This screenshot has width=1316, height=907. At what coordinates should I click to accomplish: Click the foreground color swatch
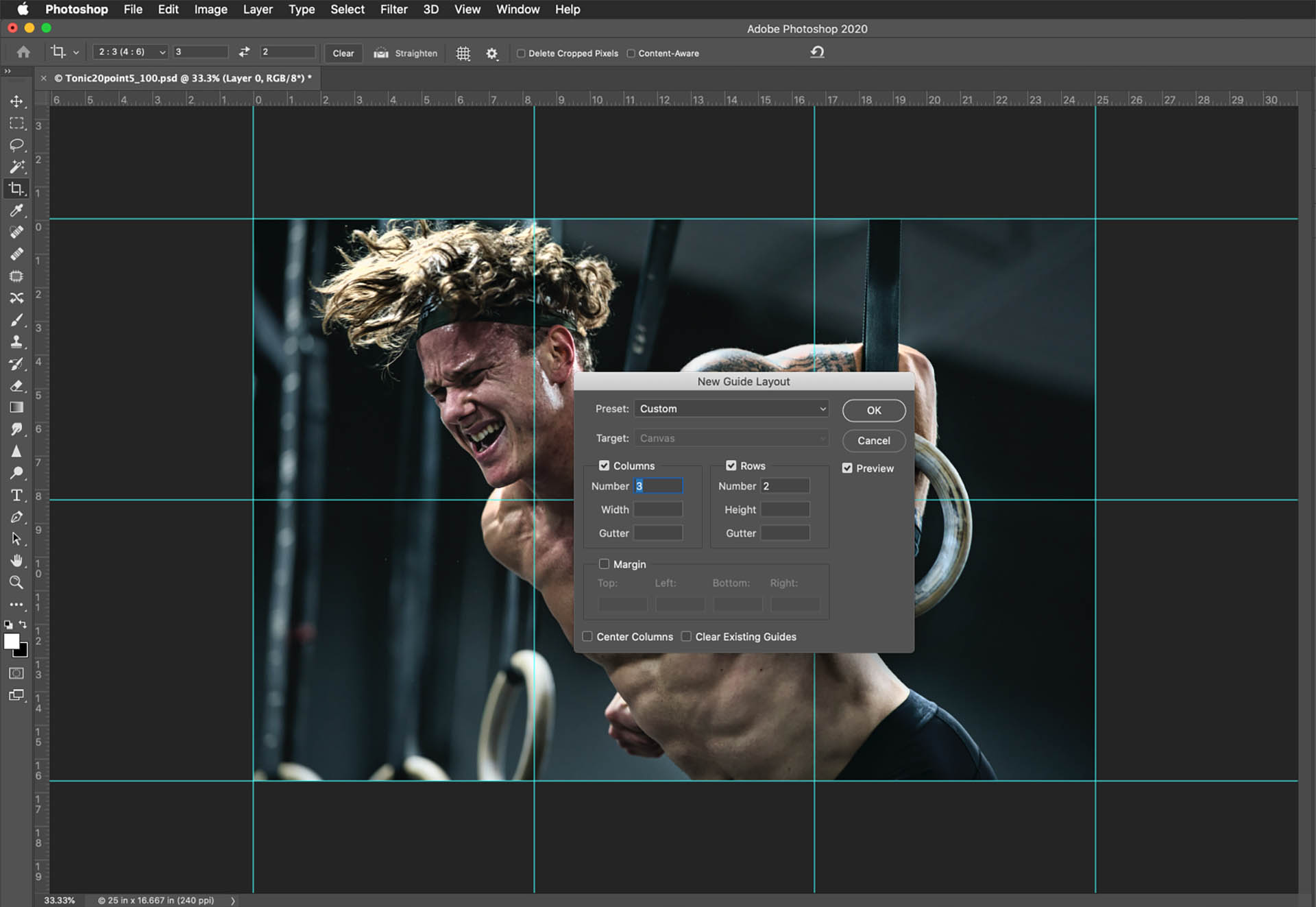[12, 641]
